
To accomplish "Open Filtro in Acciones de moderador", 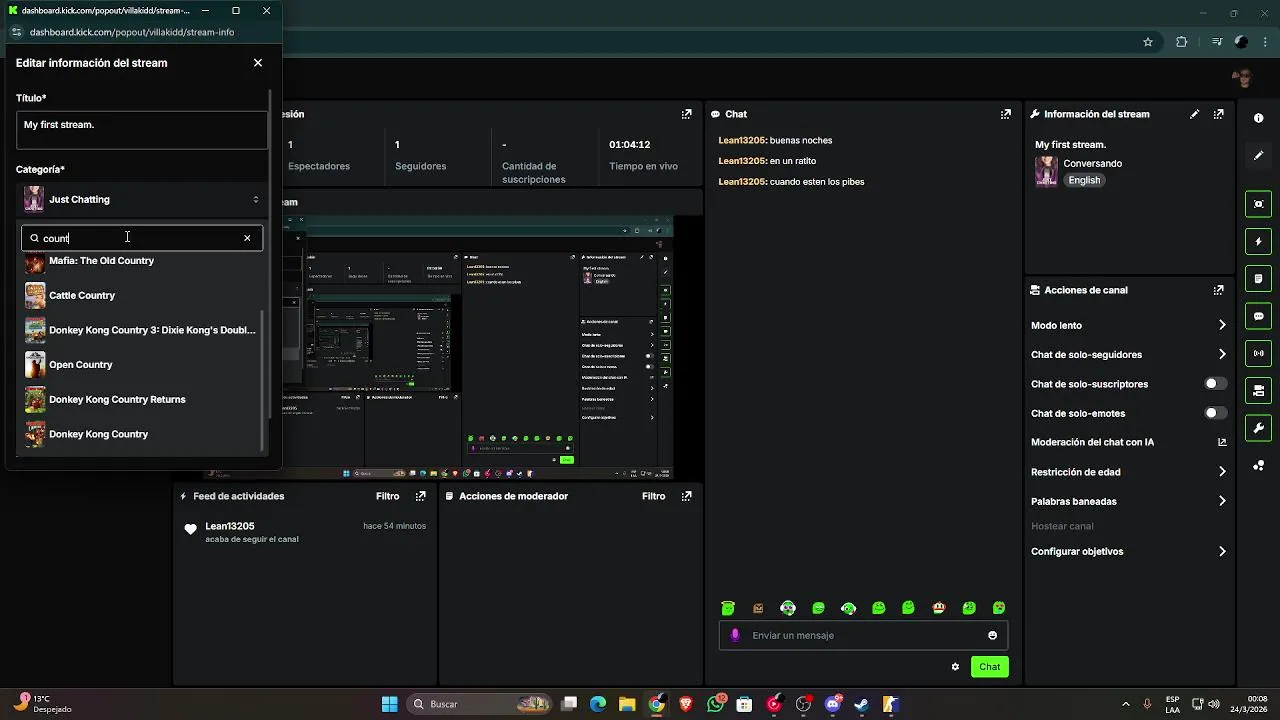I will (653, 496).
